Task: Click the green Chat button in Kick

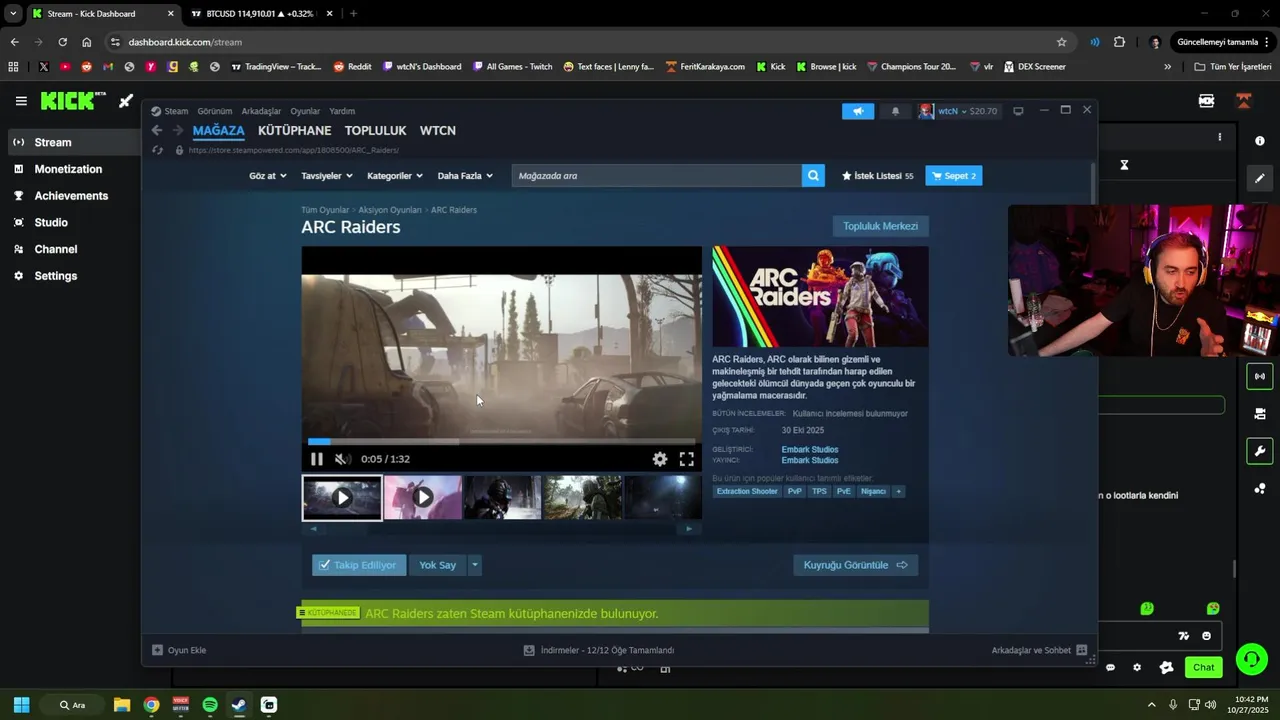Action: (x=1204, y=667)
